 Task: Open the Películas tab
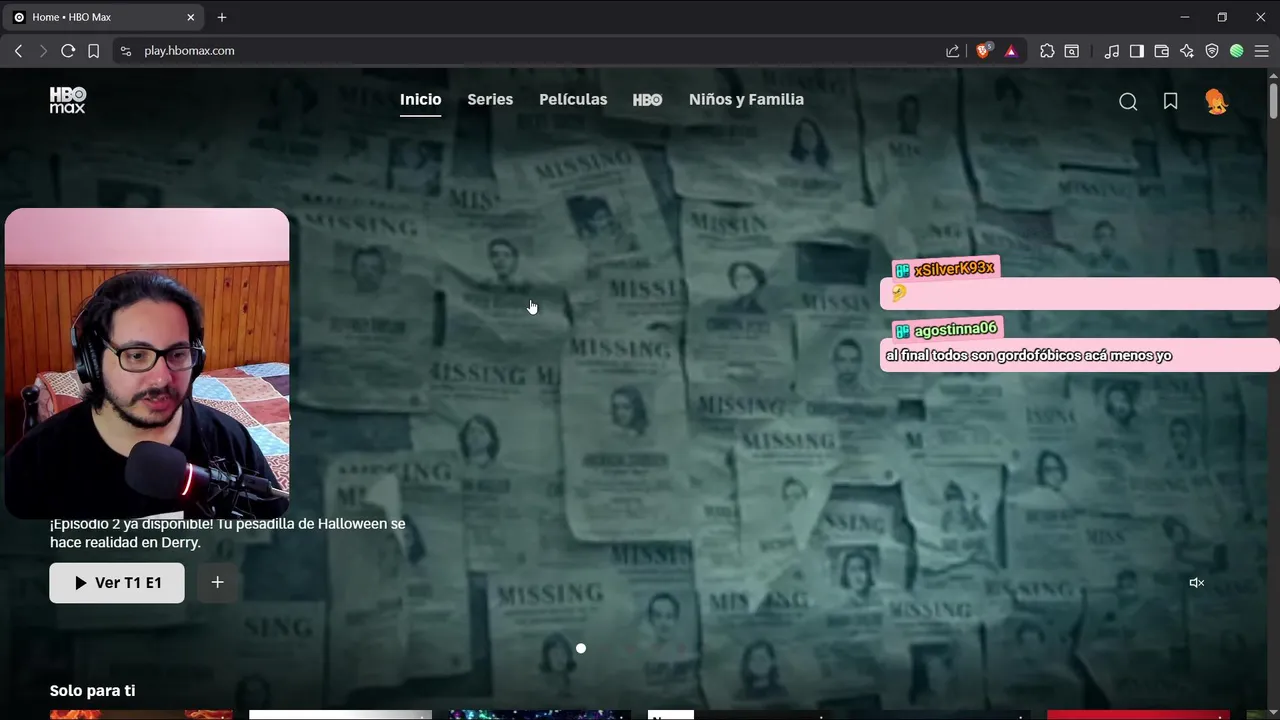tap(573, 99)
